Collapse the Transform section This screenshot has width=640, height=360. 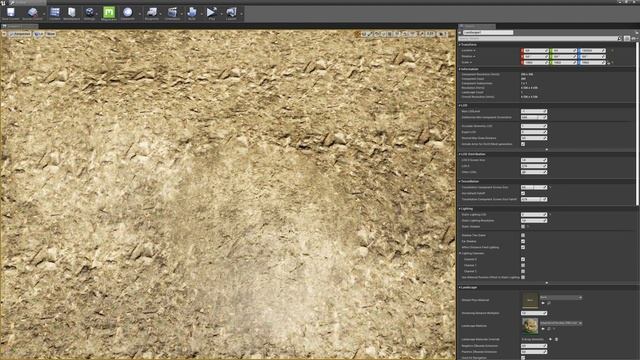click(x=460, y=44)
